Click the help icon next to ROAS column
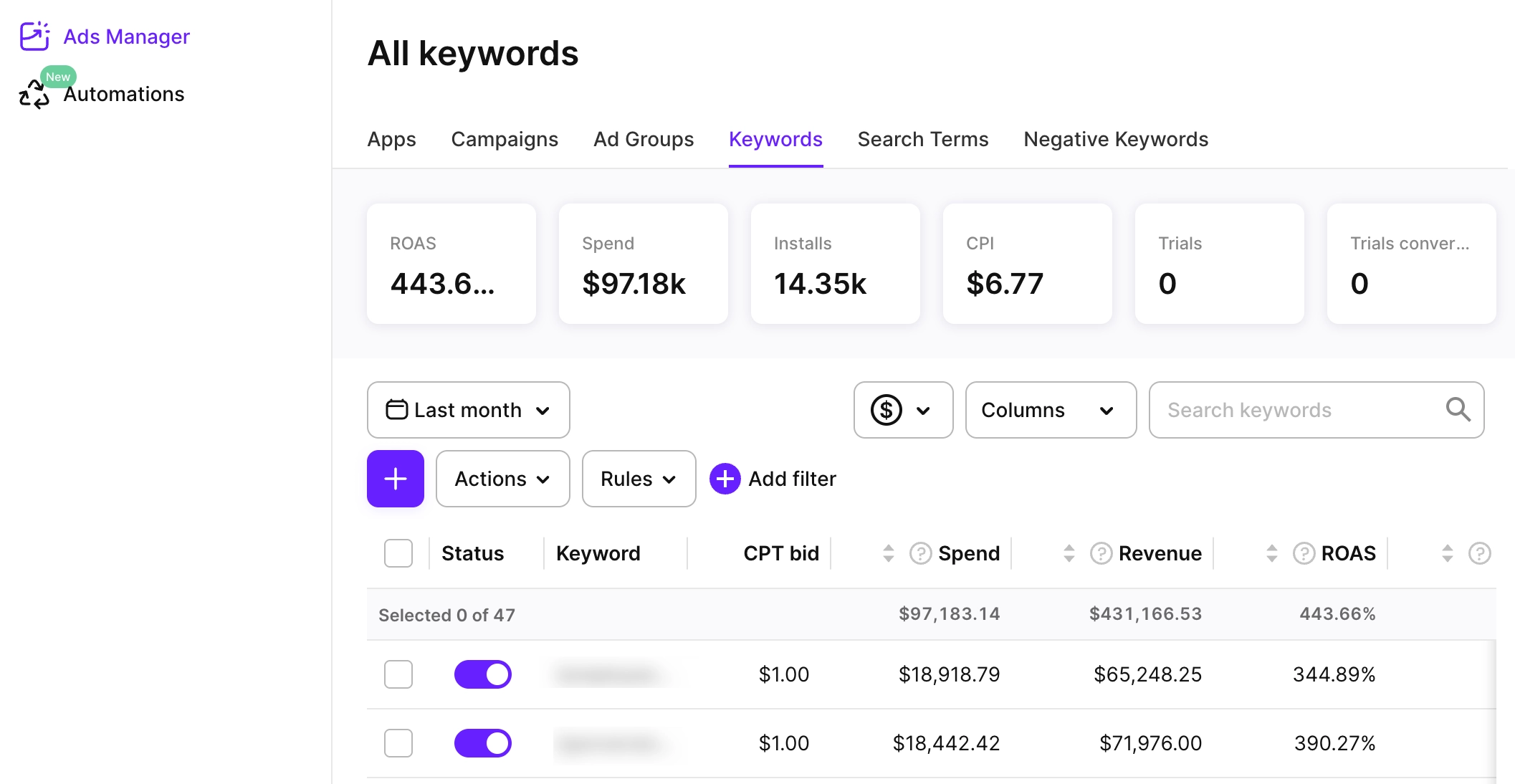Screen dimensions: 1515x784 pyautogui.click(x=1303, y=553)
